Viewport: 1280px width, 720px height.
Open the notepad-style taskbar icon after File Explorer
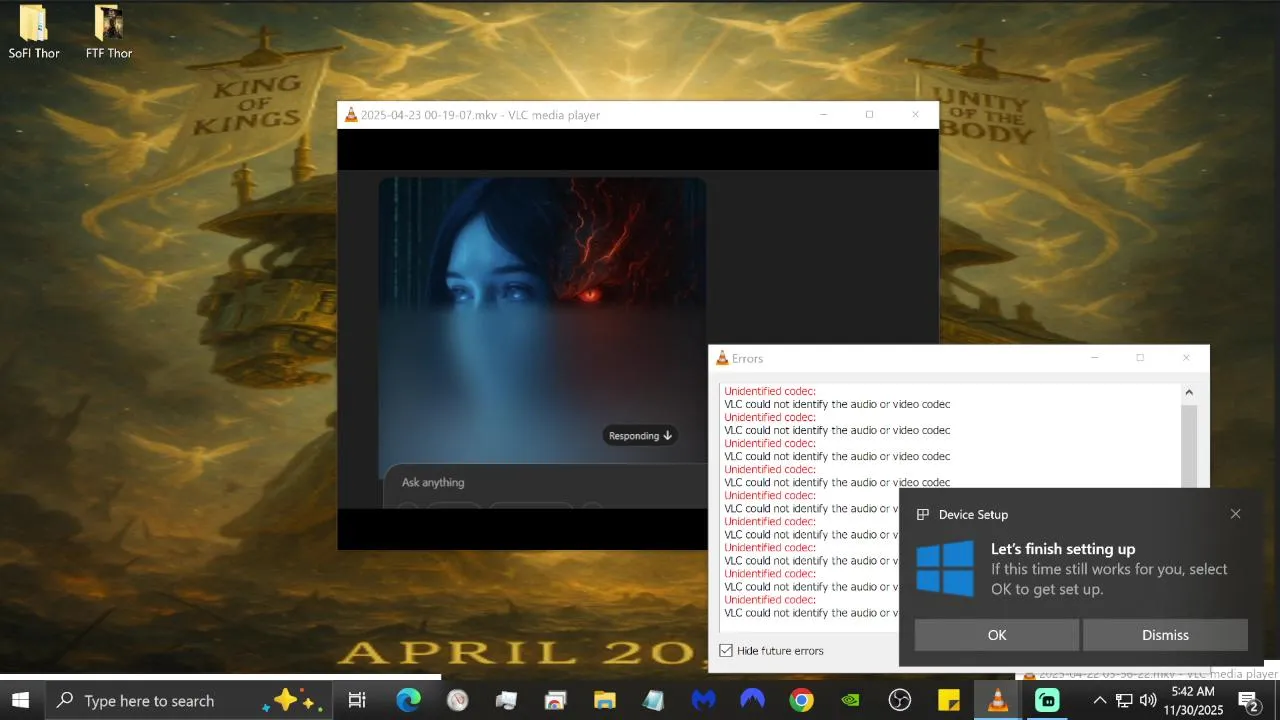click(654, 701)
